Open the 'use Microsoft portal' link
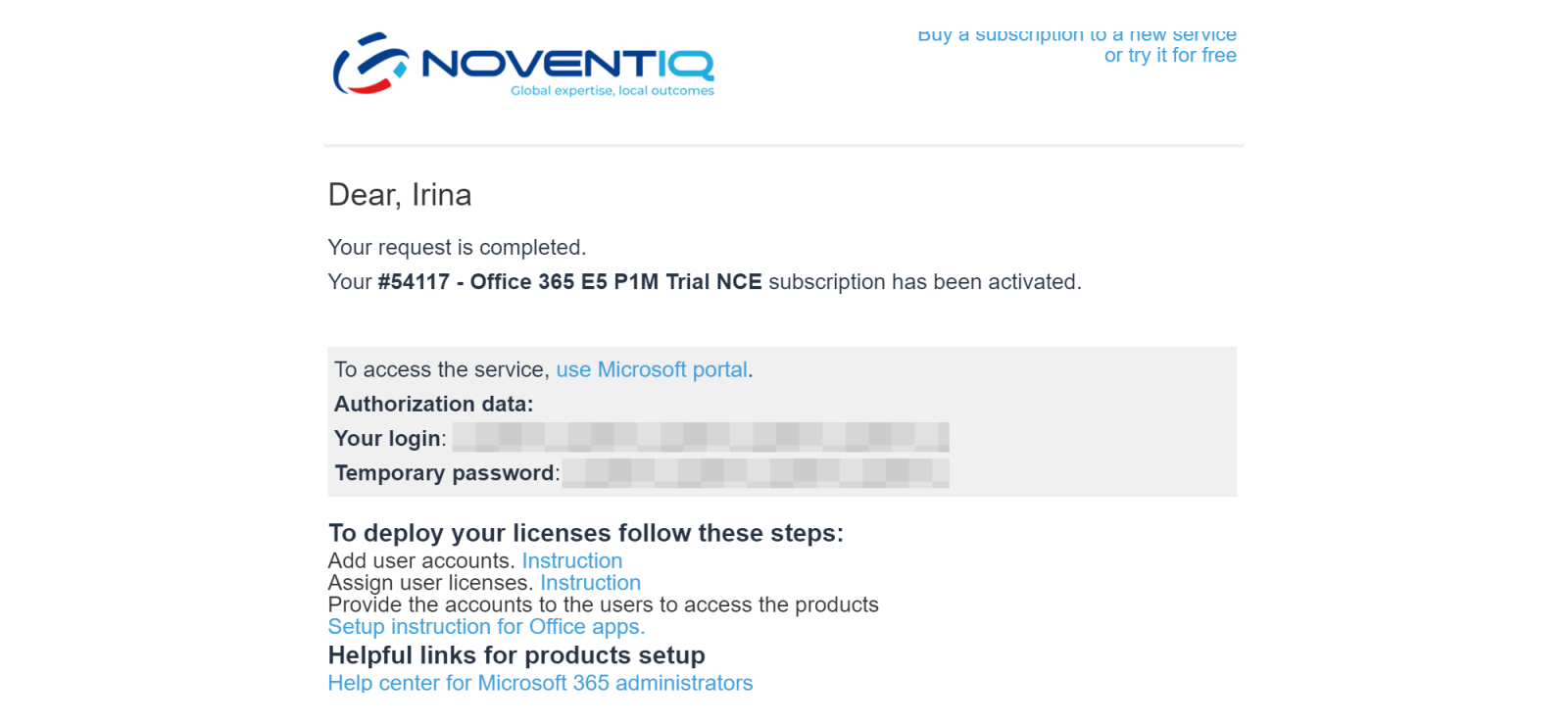1568x724 pixels. [x=652, y=369]
